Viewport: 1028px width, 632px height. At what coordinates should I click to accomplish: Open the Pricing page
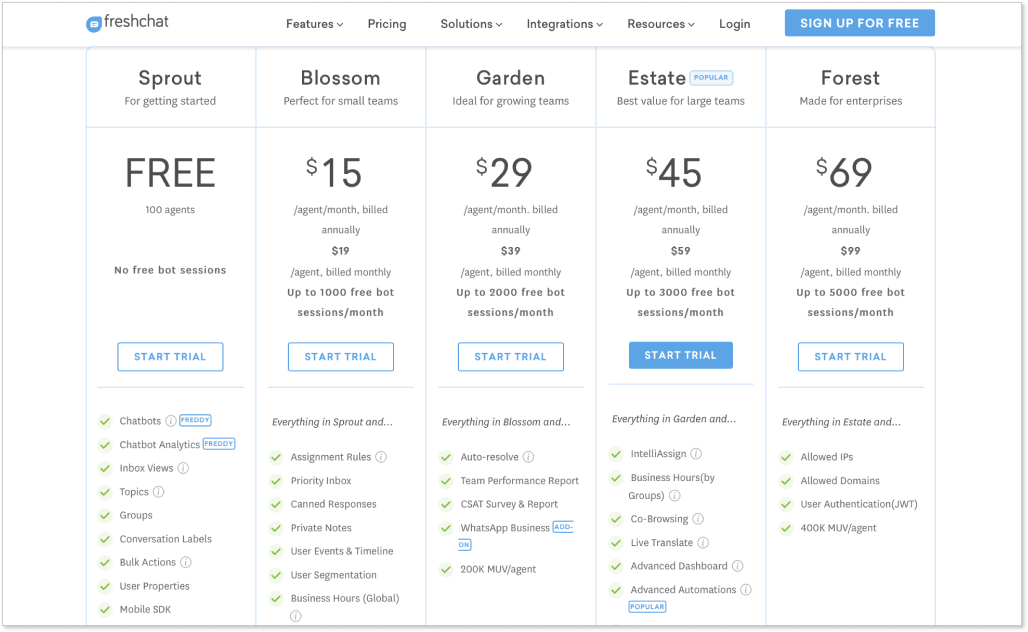tap(387, 24)
